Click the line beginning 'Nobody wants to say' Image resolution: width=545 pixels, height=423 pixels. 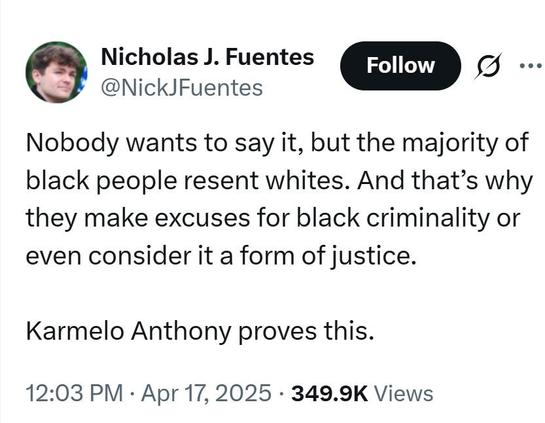(x=277, y=143)
